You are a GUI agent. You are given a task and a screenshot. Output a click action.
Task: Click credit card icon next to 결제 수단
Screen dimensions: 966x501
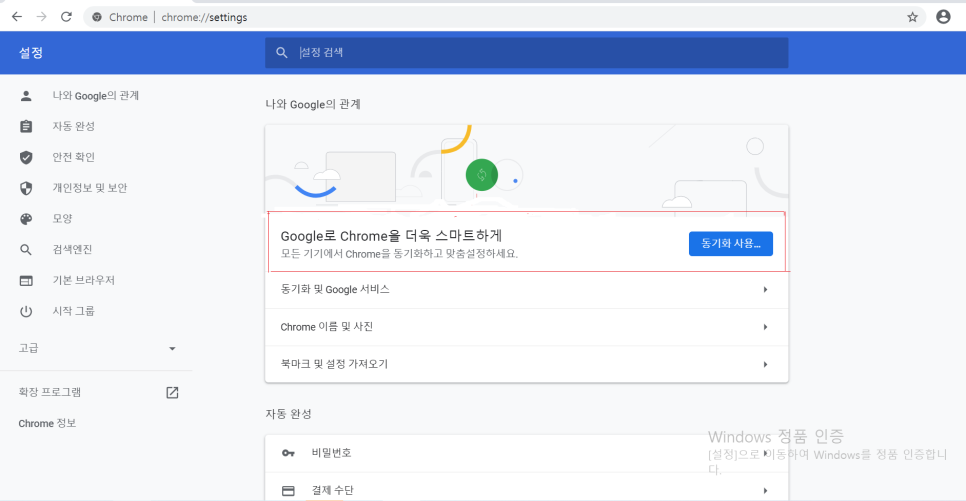[x=288, y=491]
